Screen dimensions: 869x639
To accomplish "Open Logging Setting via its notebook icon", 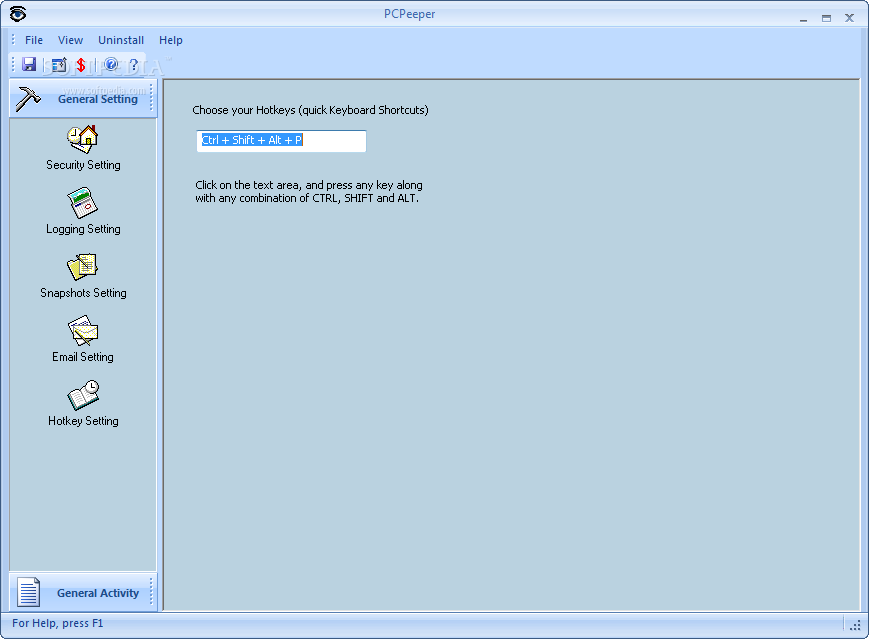I will point(83,203).
